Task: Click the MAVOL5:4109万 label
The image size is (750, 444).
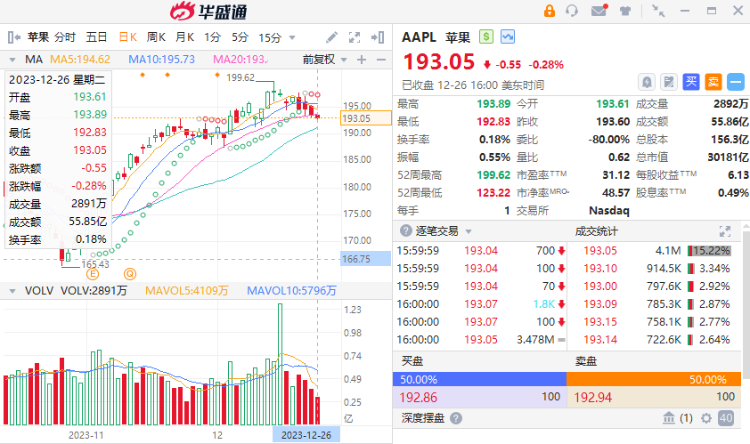Action: point(187,290)
